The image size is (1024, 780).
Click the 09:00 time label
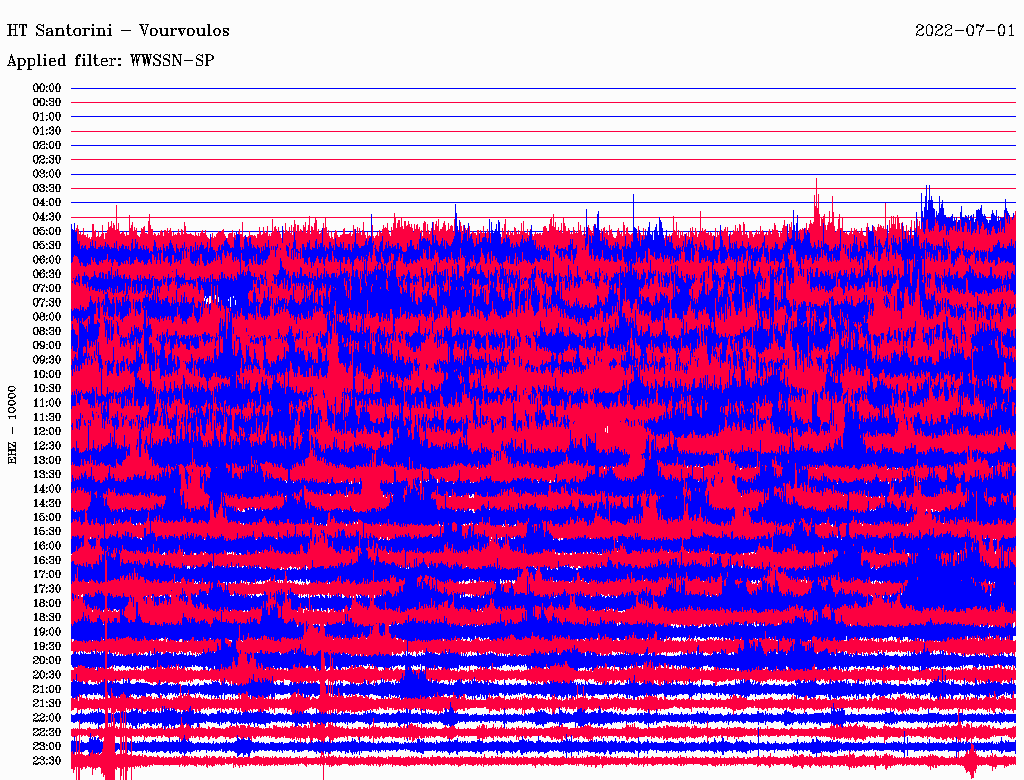(x=47, y=345)
